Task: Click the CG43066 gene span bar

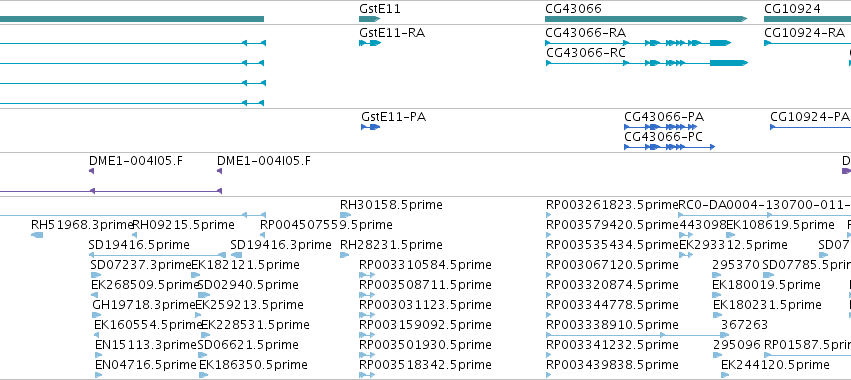Action: pos(646,19)
